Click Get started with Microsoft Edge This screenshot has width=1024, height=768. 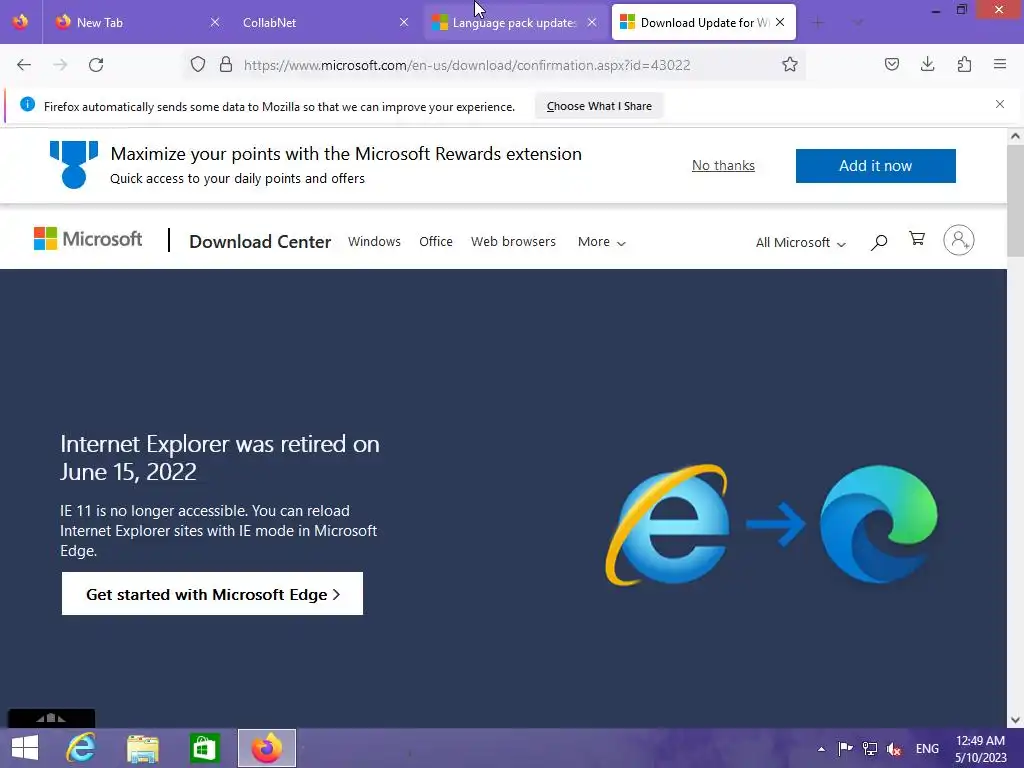click(x=212, y=594)
